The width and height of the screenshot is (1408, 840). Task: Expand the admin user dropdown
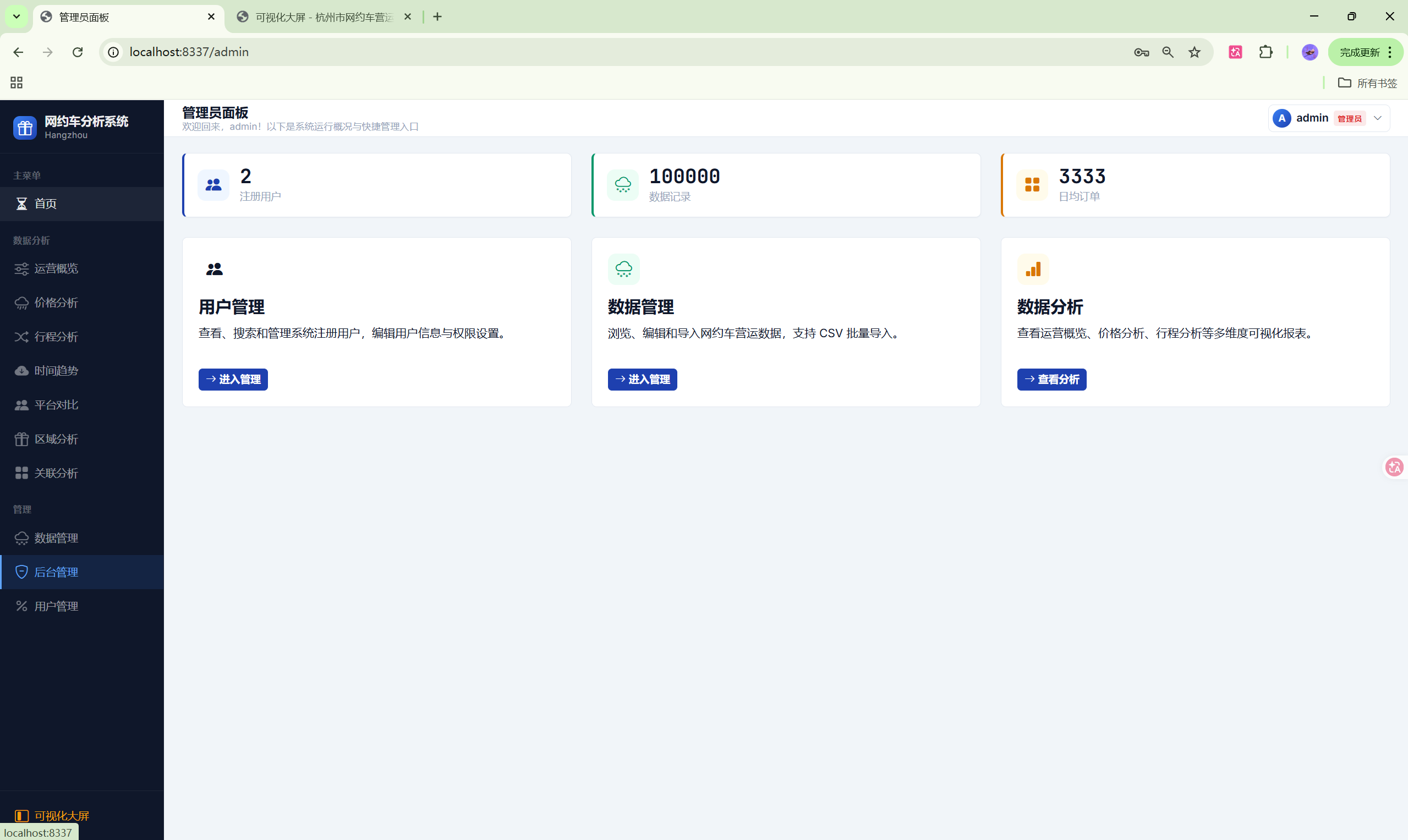pos(1377,118)
